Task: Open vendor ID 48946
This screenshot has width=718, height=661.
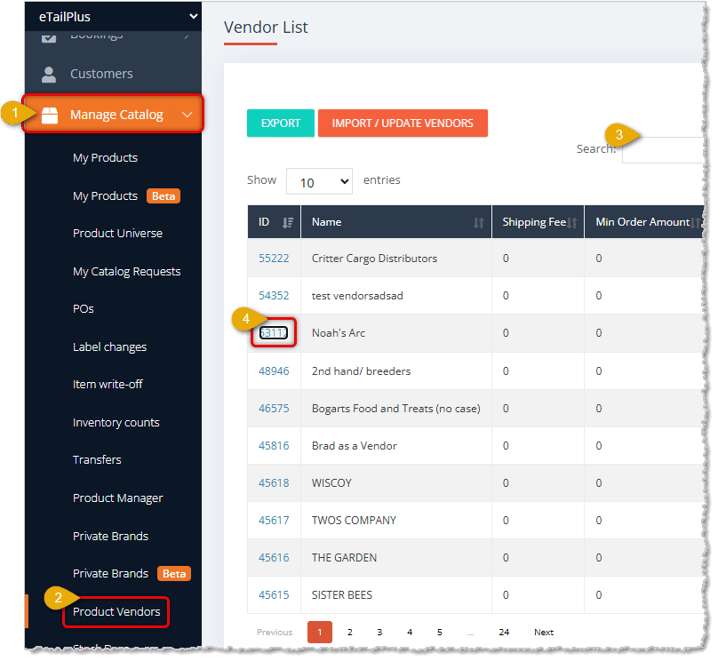Action: (274, 371)
